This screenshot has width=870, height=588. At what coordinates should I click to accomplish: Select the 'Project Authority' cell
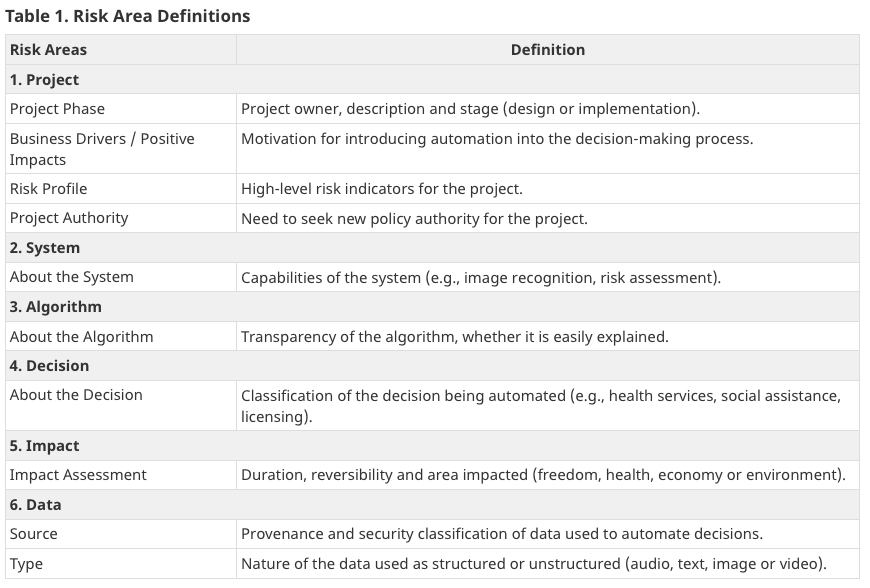click(69, 218)
